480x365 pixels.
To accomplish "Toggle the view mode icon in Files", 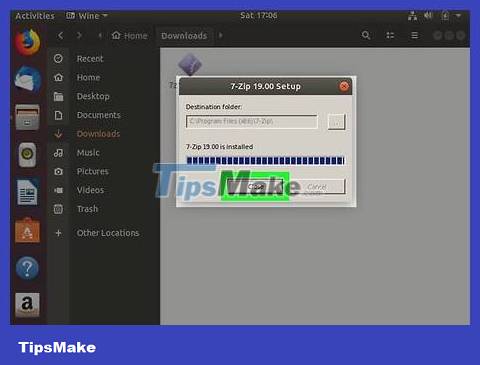I will click(x=390, y=35).
